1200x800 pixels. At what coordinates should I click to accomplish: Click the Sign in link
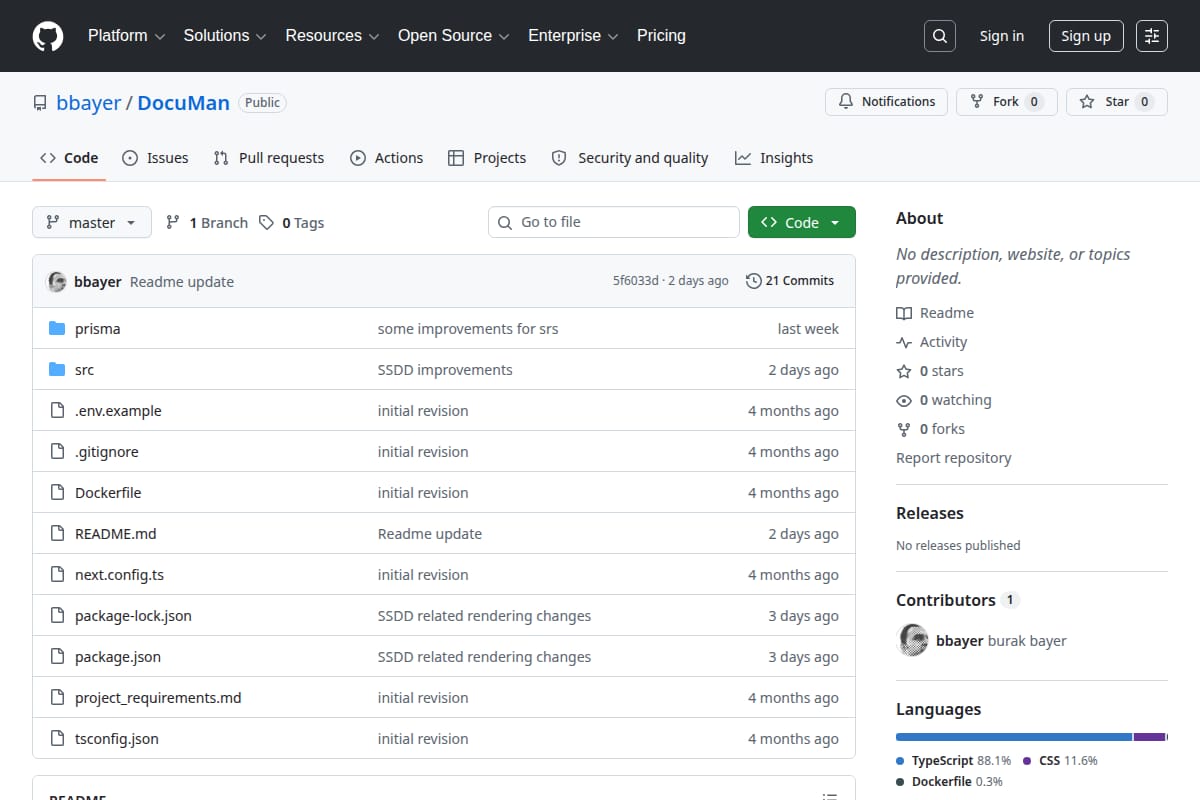point(1001,36)
